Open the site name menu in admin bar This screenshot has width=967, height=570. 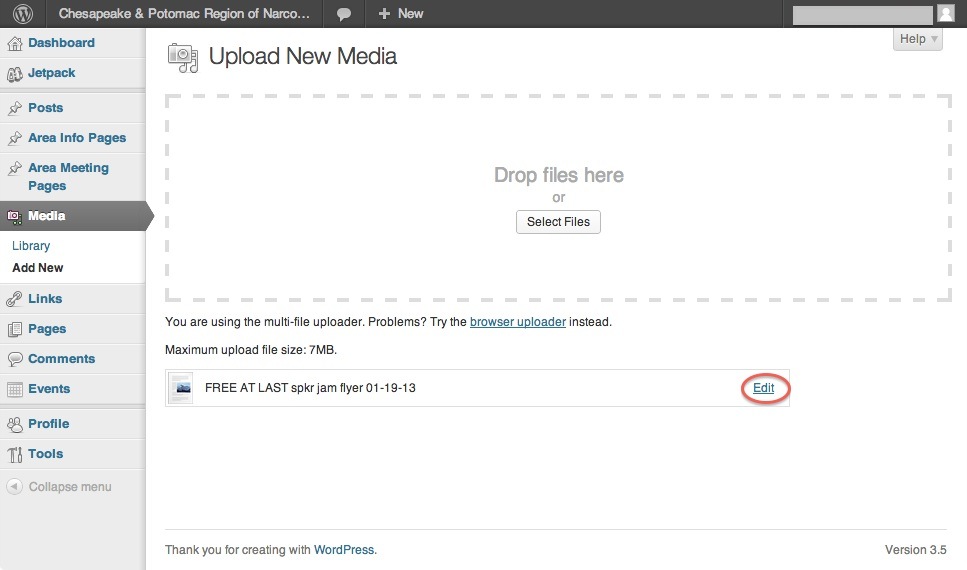[x=184, y=14]
